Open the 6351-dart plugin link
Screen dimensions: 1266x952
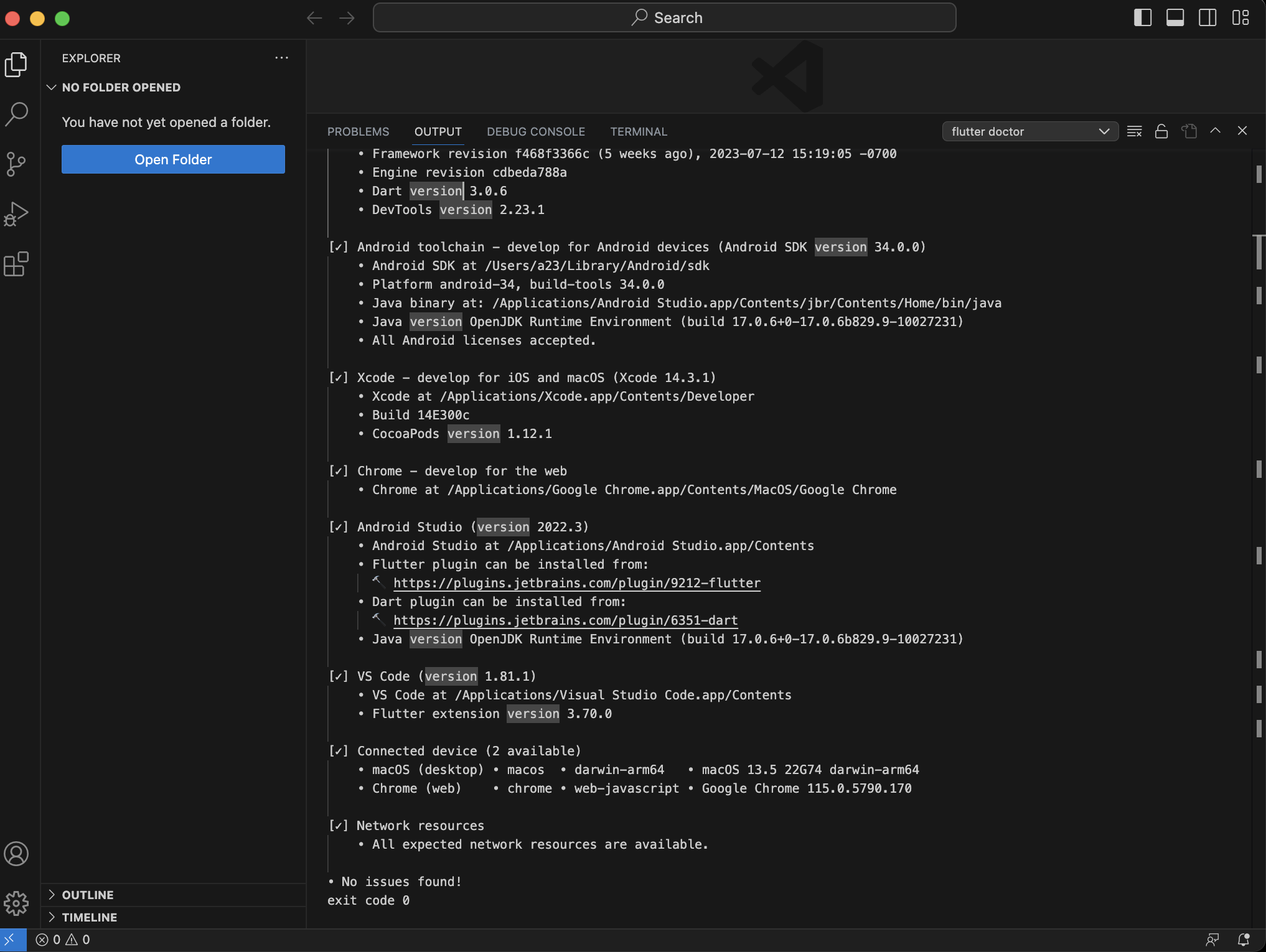point(566,620)
